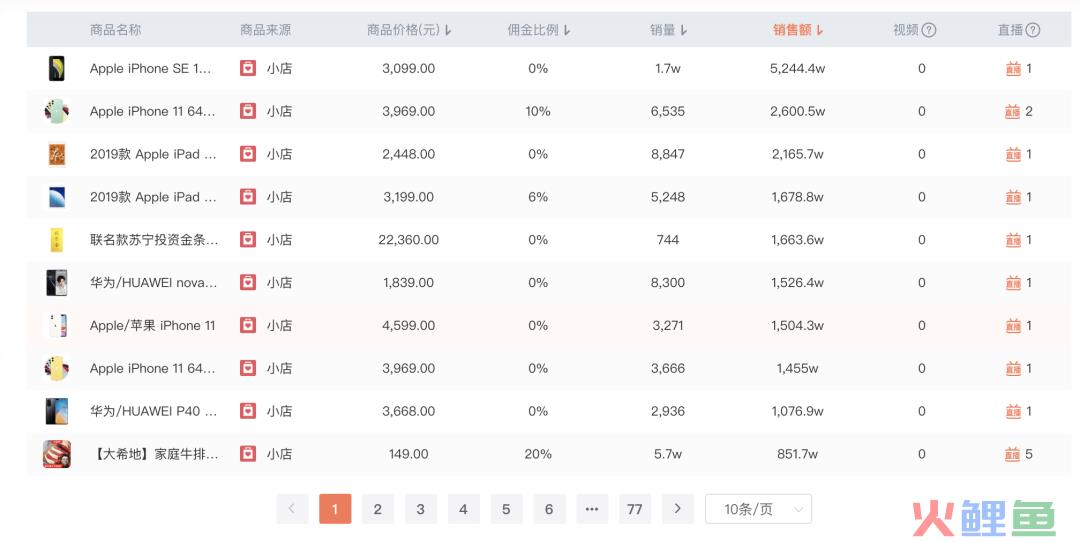Viewport: 1080px width, 542px height.
Task: Click live icon in 2,600.5w sales row
Action: coord(1012,112)
